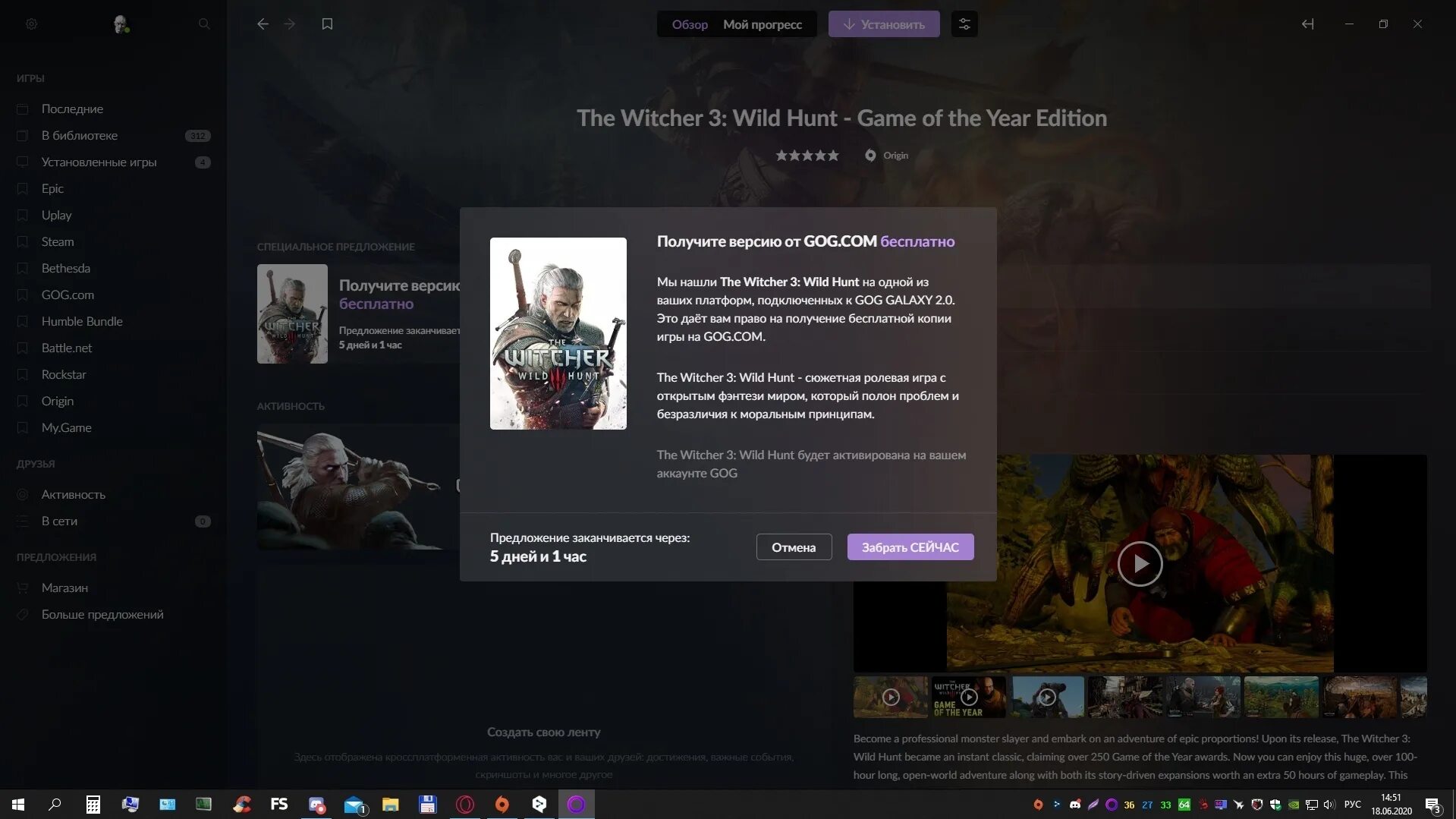This screenshot has width=1456, height=819.
Task: Click the volume tray icon
Action: tap(1329, 805)
